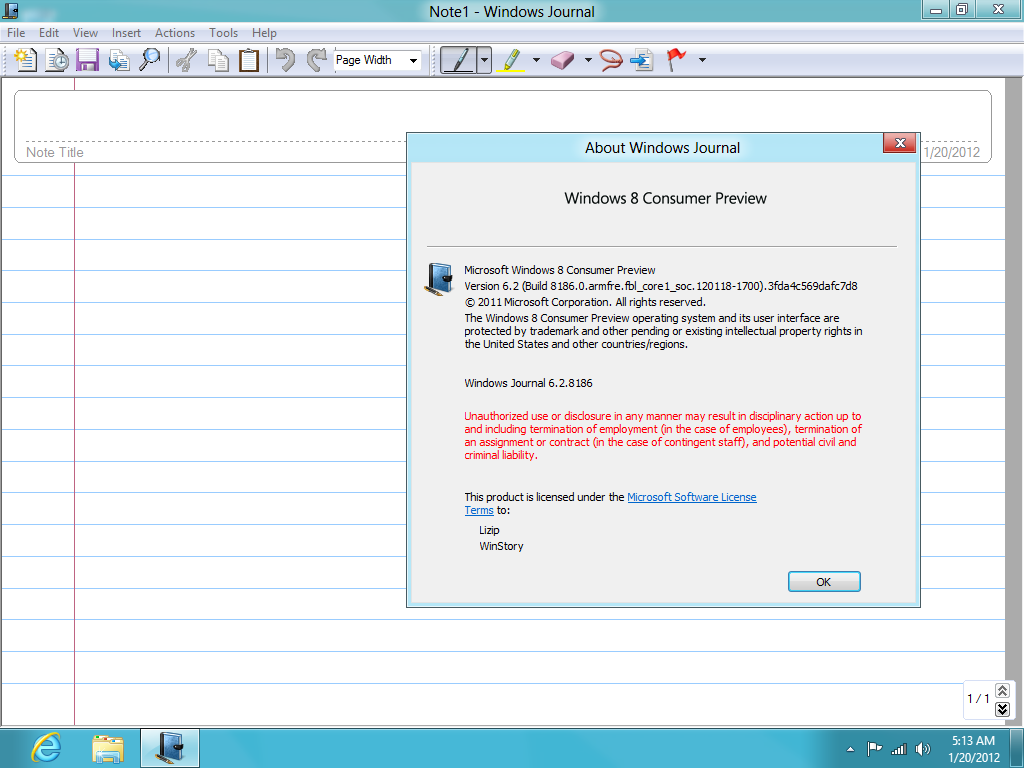Click the Redo arrow icon
1024x768 pixels.
coord(317,60)
